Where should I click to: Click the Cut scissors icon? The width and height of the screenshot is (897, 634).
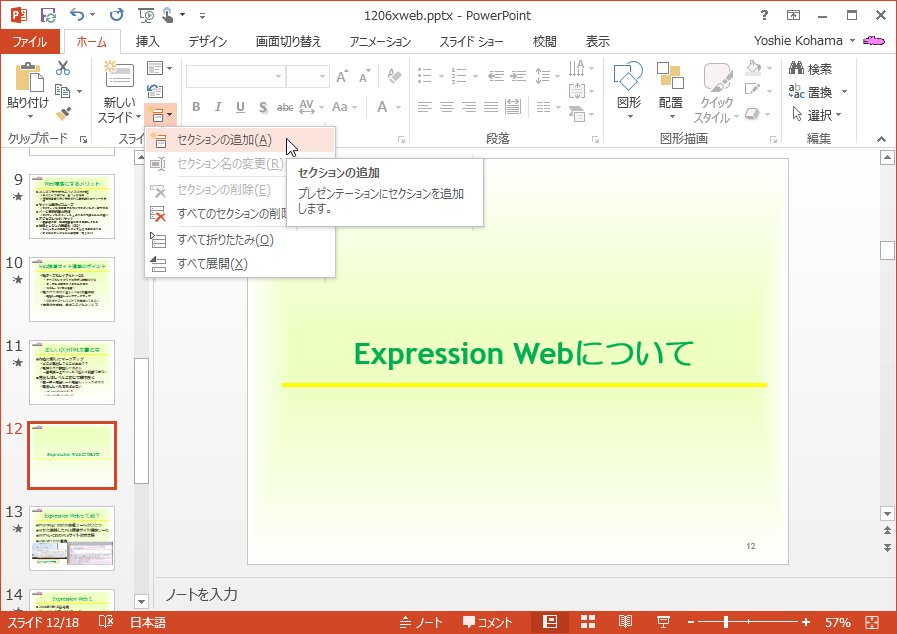[63, 68]
